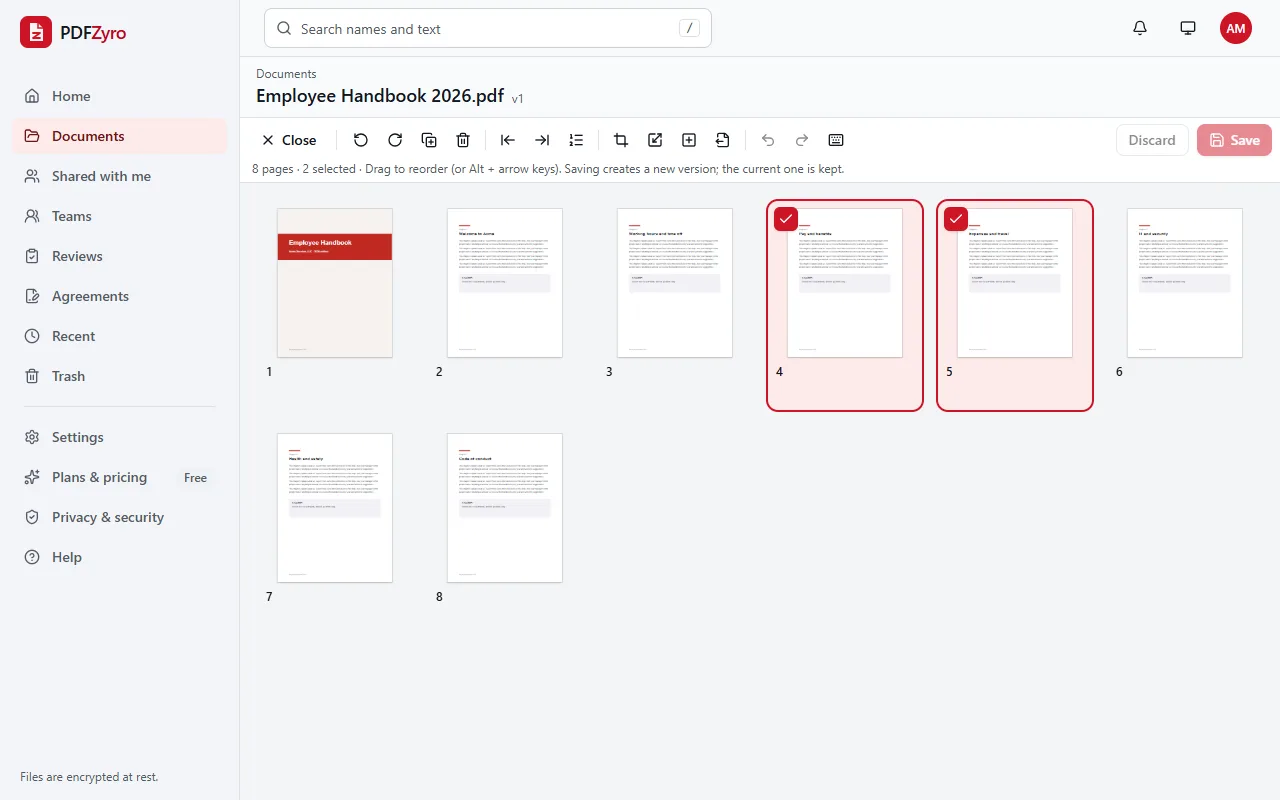Rotate selected pages counterclockwise

click(361, 140)
